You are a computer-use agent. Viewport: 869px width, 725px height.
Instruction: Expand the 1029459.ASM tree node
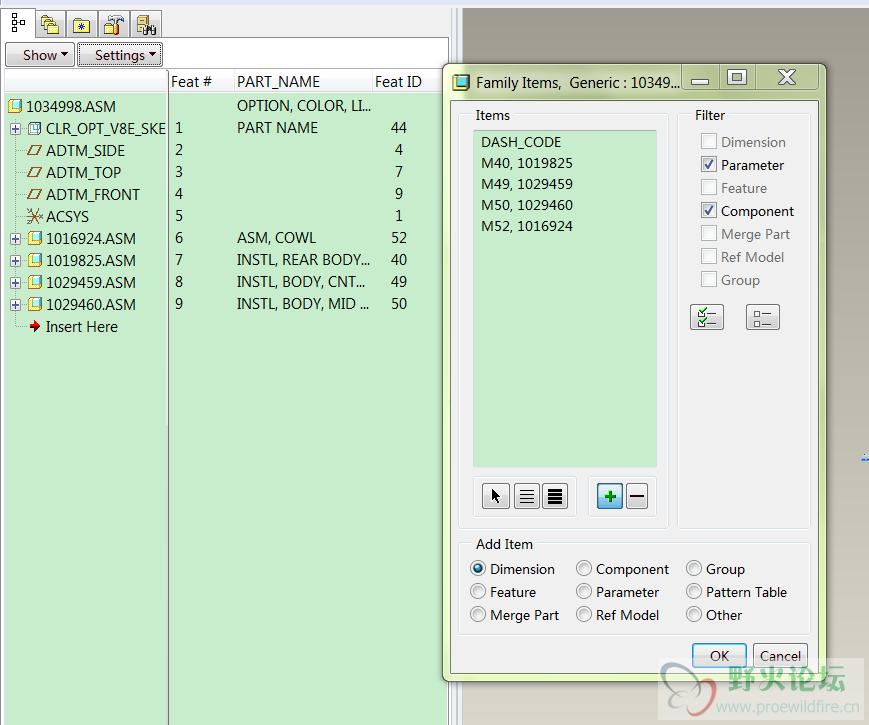coord(16,283)
